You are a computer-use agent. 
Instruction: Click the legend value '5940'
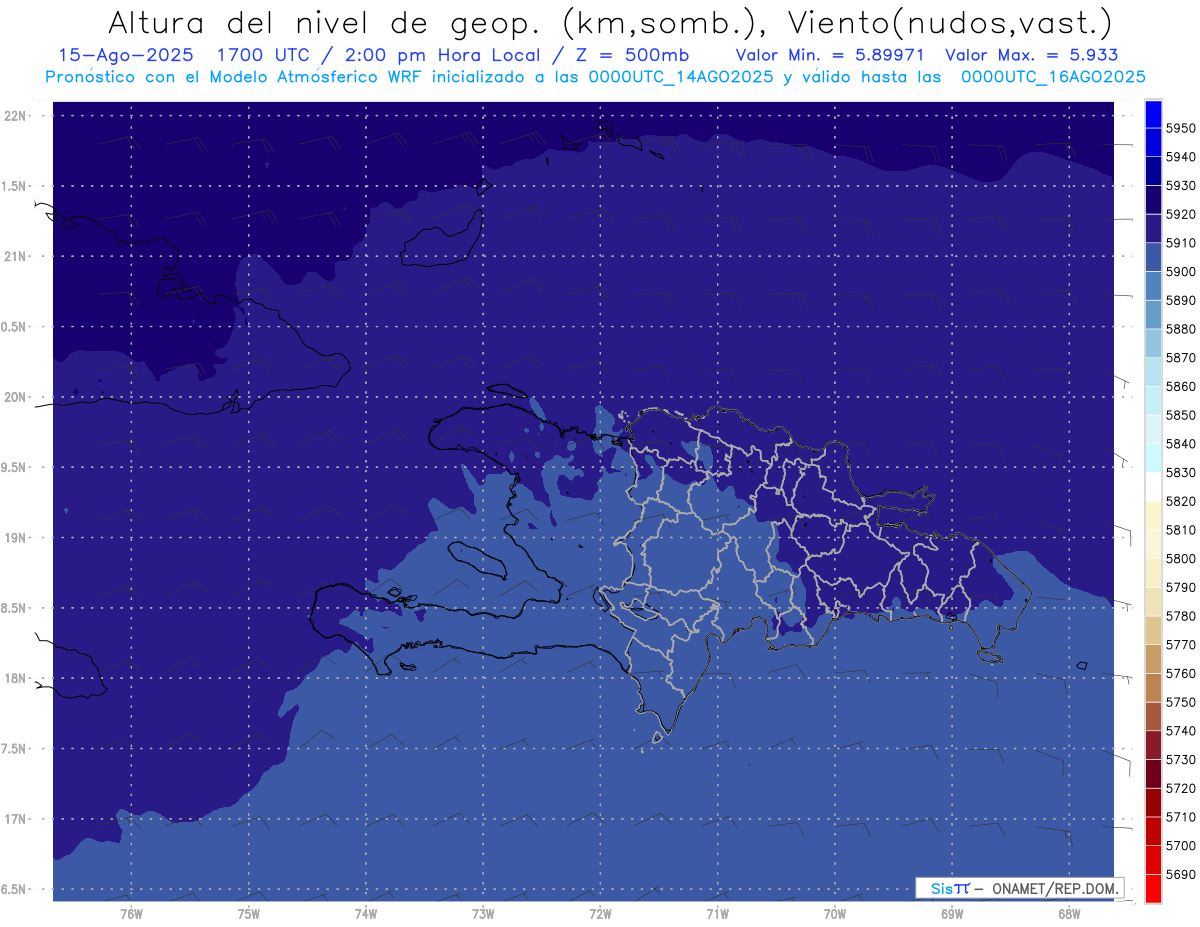coord(1180,157)
